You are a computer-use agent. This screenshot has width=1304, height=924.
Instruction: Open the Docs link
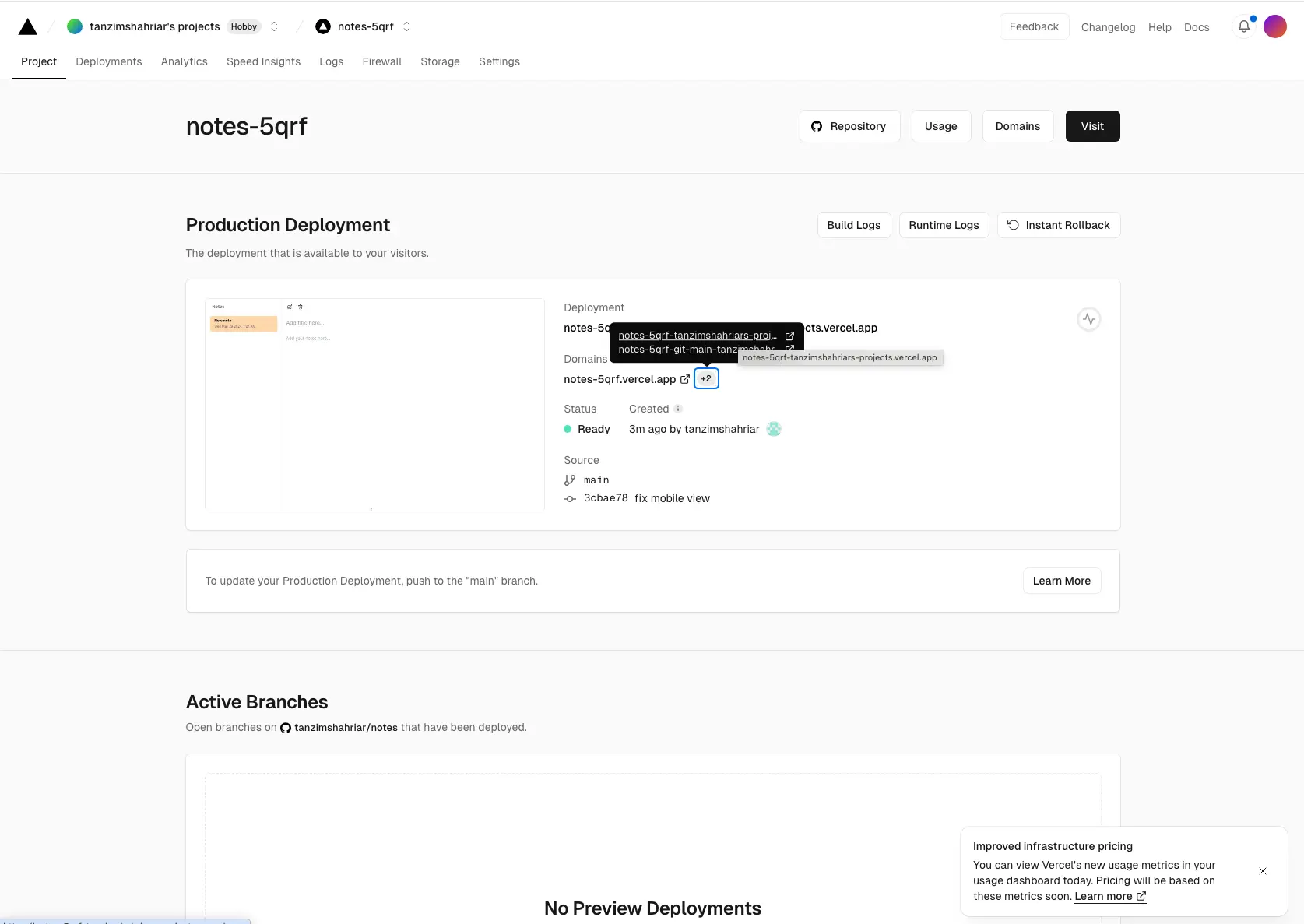click(1197, 27)
